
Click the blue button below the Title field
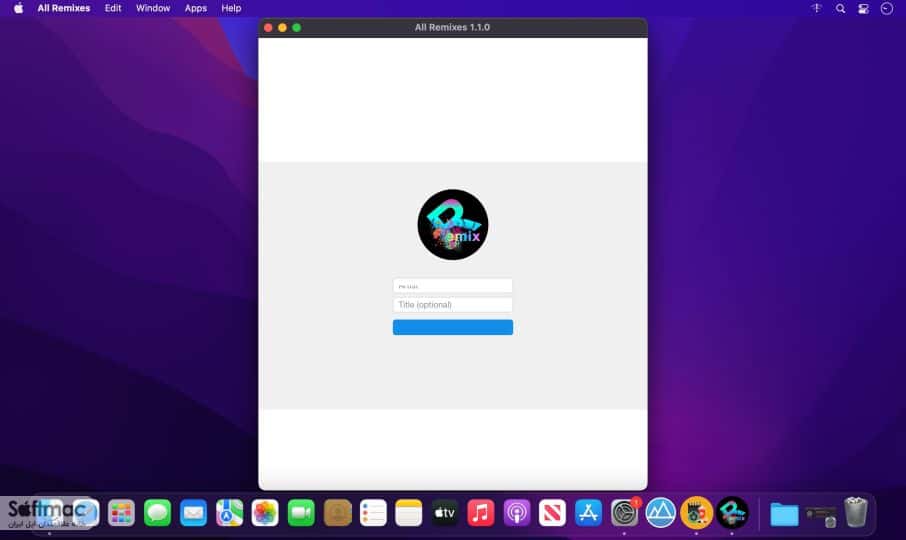point(452,327)
